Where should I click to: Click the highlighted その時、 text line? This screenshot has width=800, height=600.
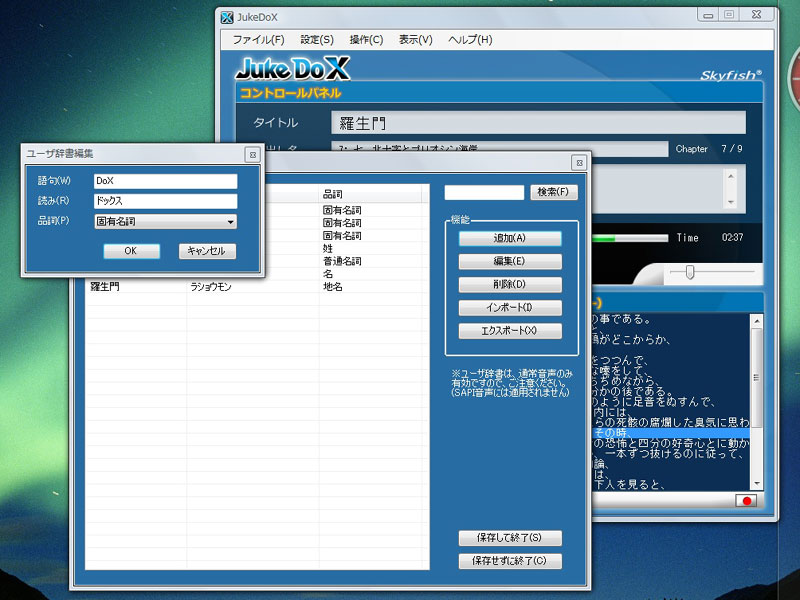point(670,433)
